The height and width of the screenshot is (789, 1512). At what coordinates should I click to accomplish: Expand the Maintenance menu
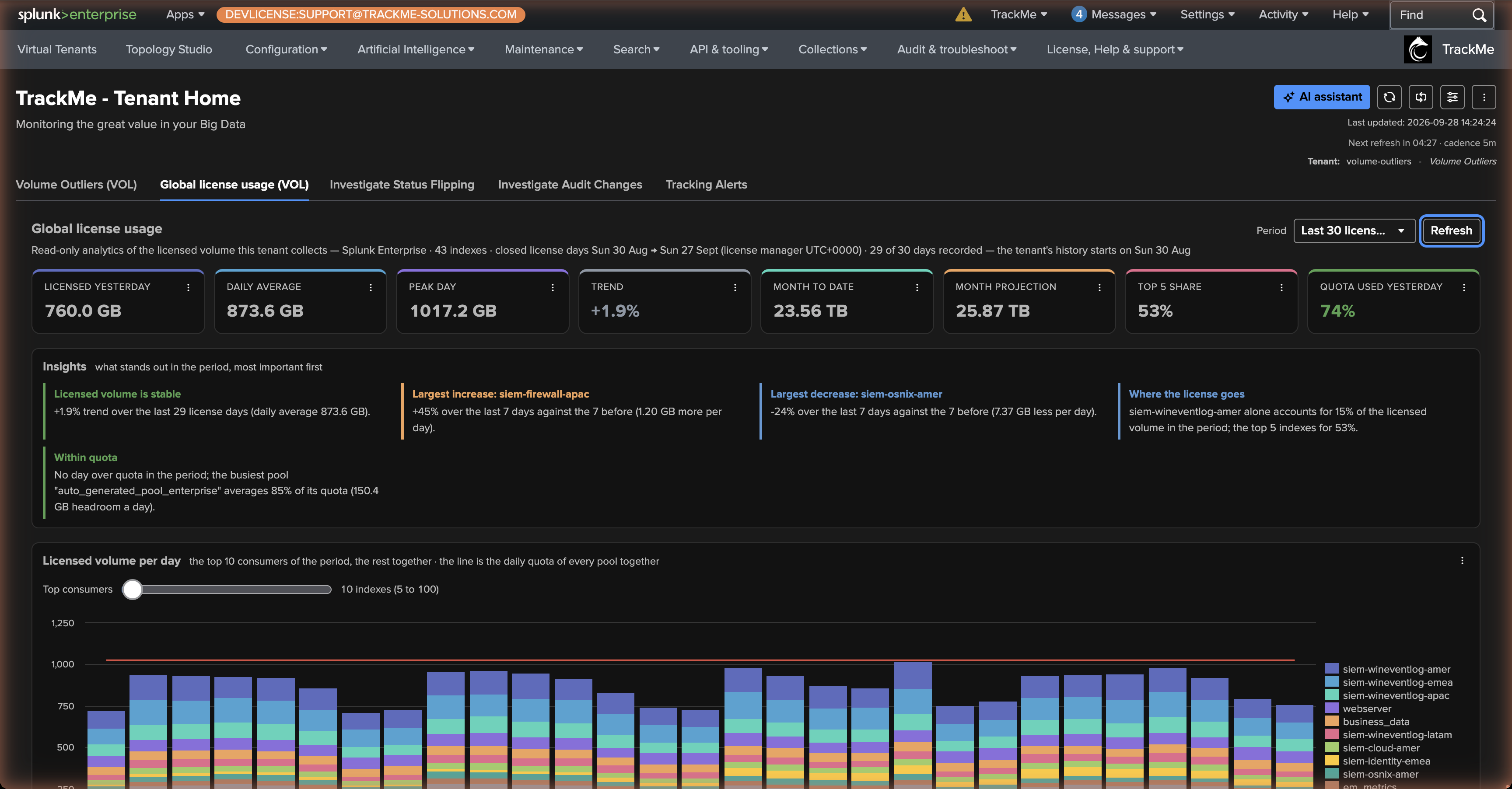[543, 49]
